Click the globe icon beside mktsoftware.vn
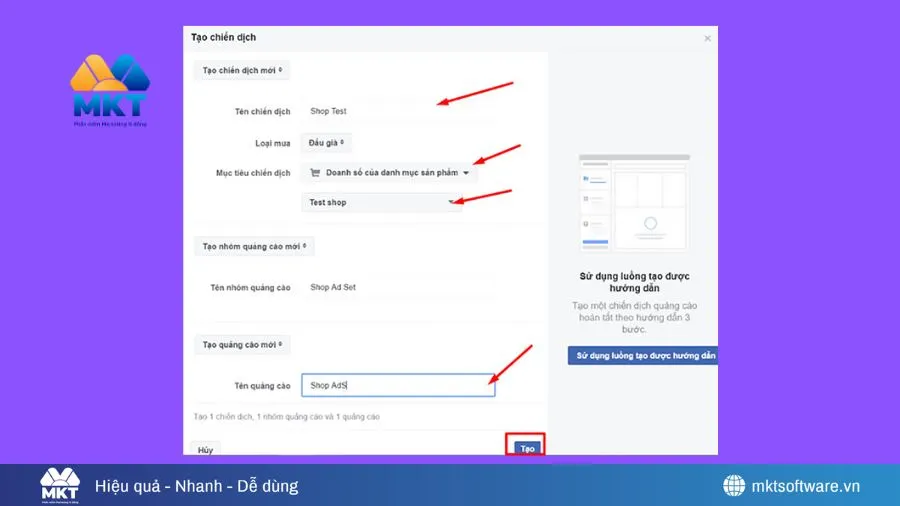Screen dimensions: 900x506 coord(734,486)
